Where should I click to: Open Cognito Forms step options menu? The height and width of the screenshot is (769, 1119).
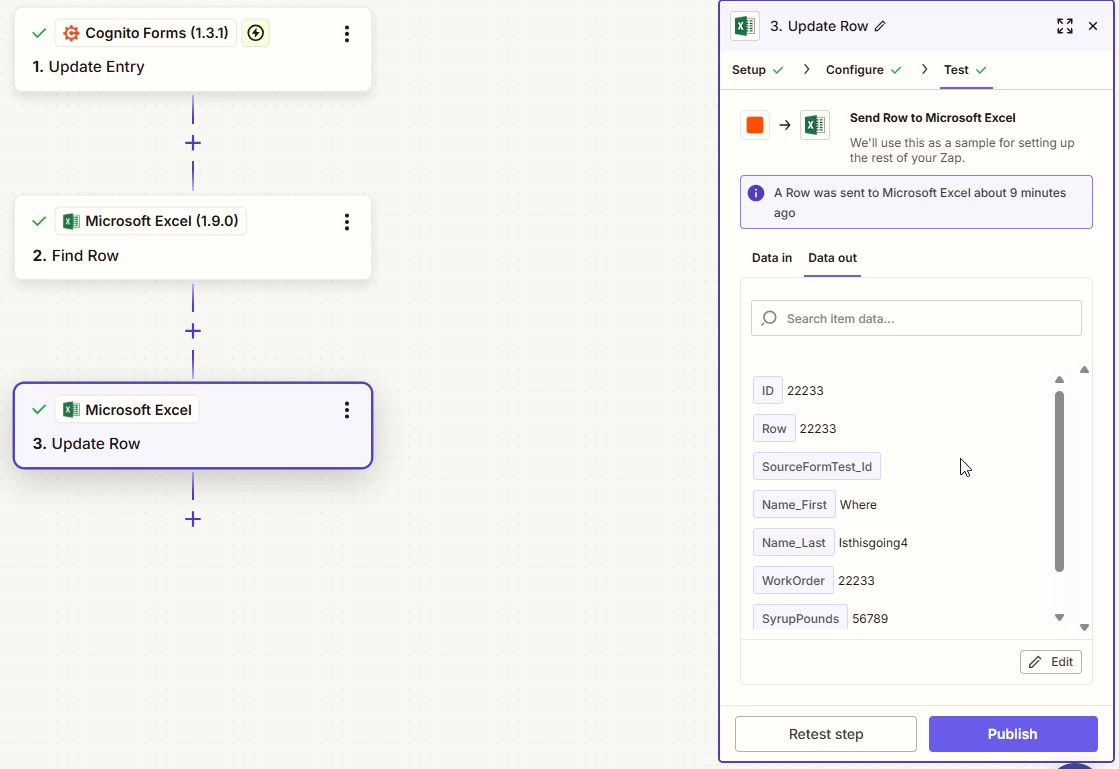347,34
